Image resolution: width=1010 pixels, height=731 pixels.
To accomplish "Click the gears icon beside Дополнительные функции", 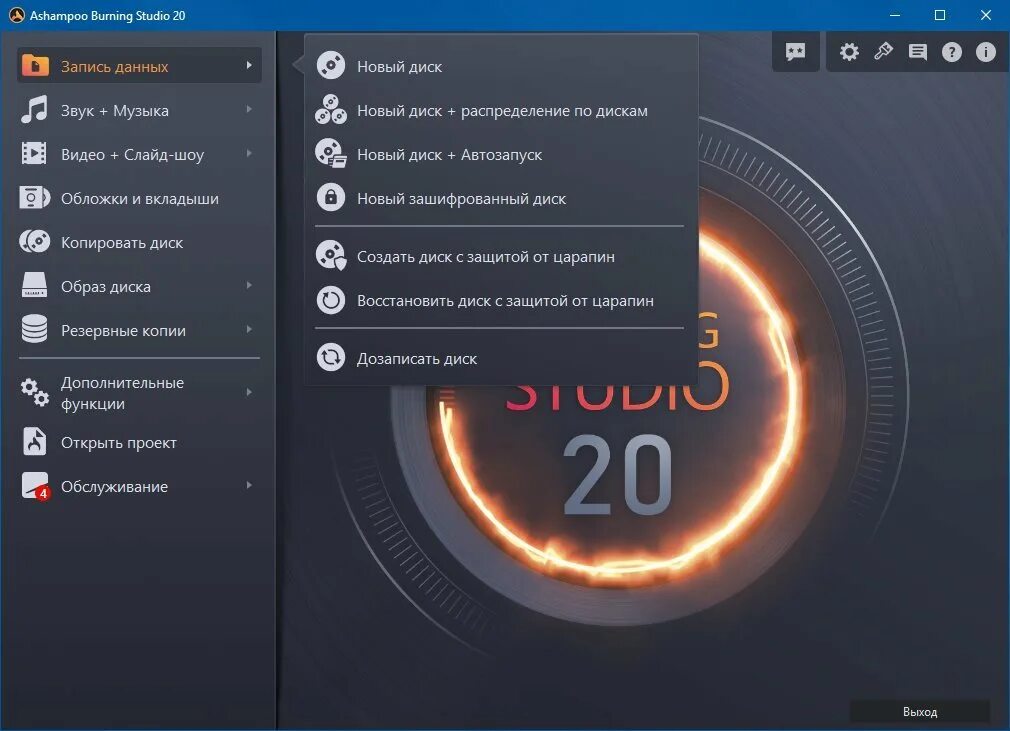I will (x=34, y=392).
